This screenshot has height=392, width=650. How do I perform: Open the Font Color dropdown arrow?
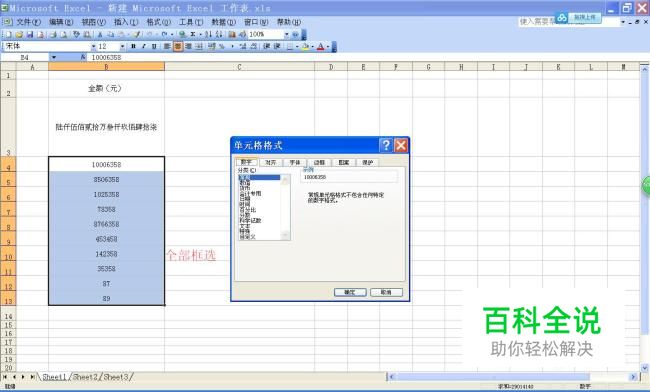(x=327, y=47)
